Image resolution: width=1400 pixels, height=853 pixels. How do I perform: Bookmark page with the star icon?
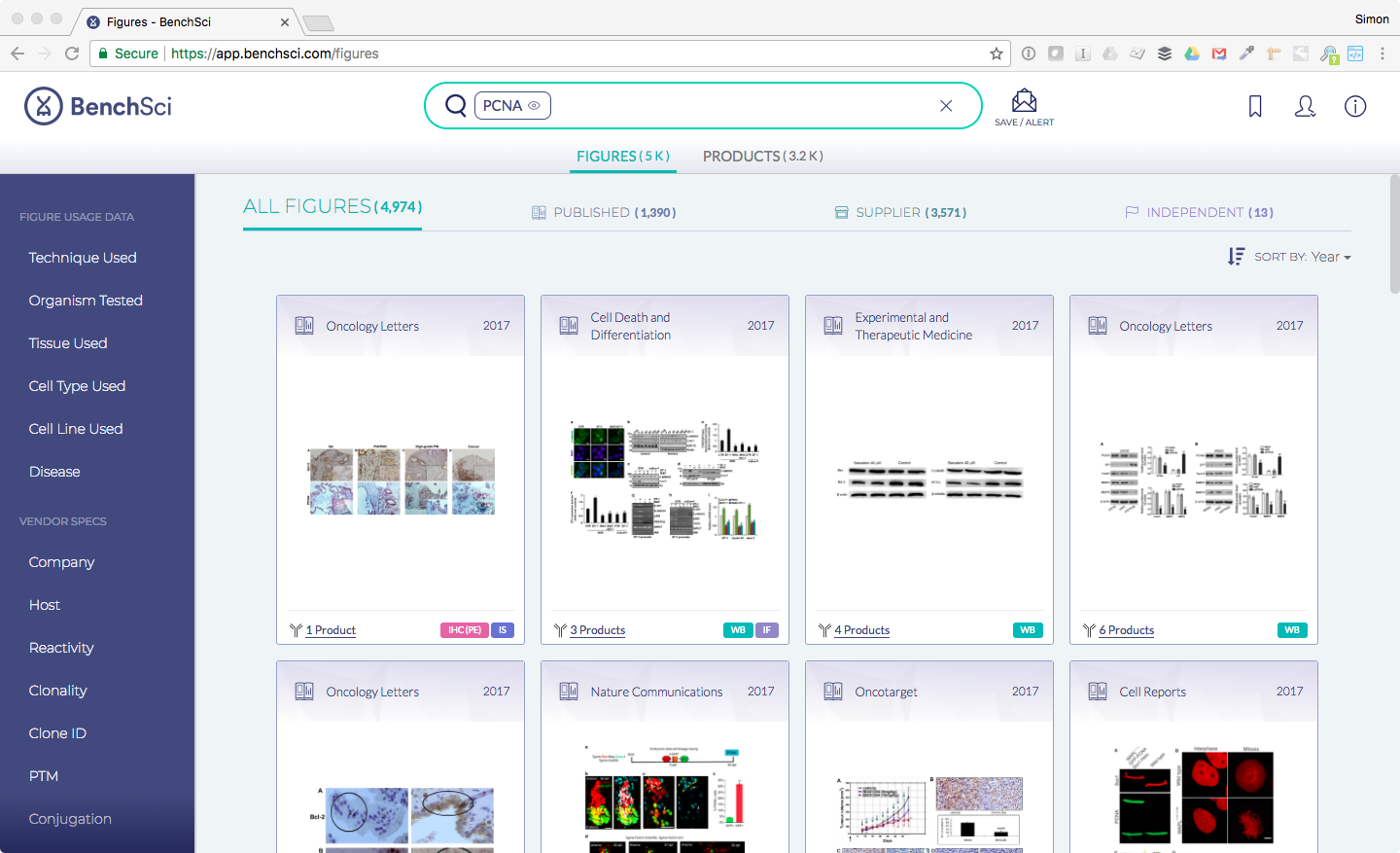pyautogui.click(x=997, y=53)
